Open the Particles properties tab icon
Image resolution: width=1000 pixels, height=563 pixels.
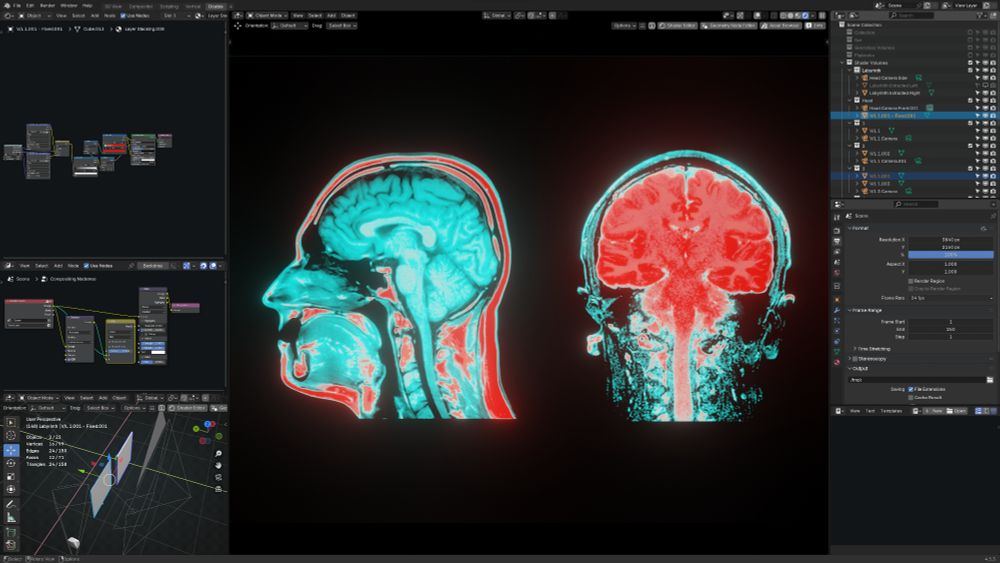(x=837, y=321)
